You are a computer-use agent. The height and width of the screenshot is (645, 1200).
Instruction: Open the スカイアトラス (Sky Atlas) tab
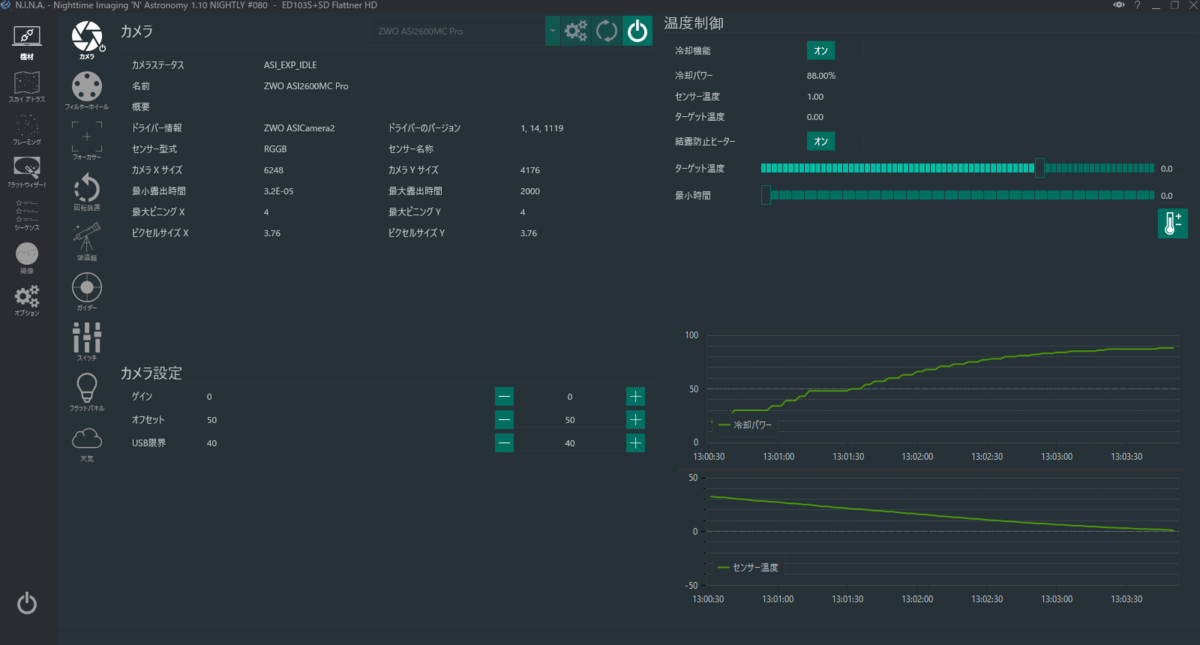pos(27,87)
